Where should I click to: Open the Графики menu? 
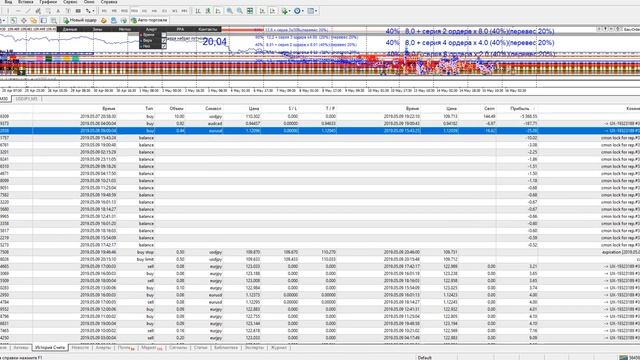(x=48, y=2)
